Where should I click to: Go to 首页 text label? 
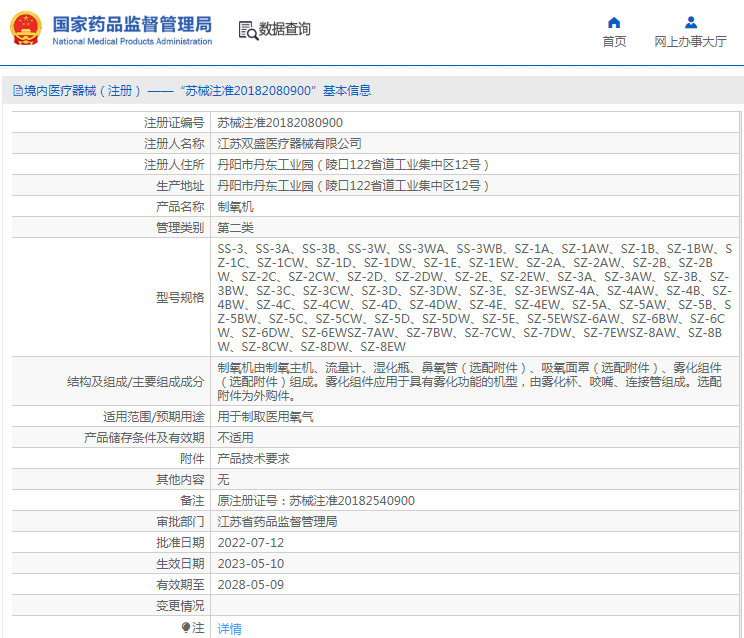tap(614, 42)
